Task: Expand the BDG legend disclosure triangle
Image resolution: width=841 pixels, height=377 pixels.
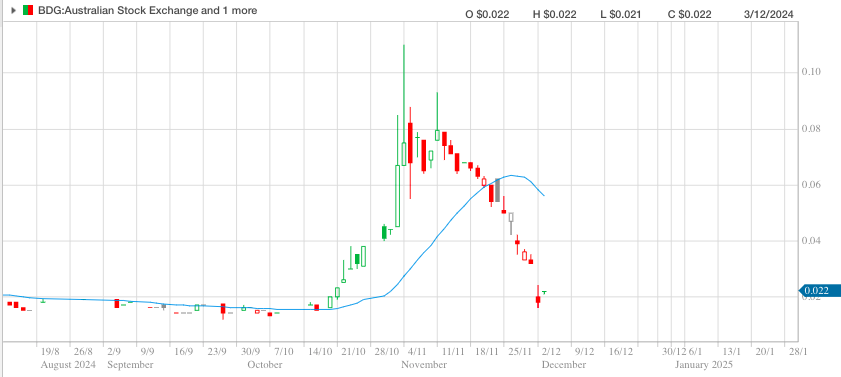Action: pos(14,11)
